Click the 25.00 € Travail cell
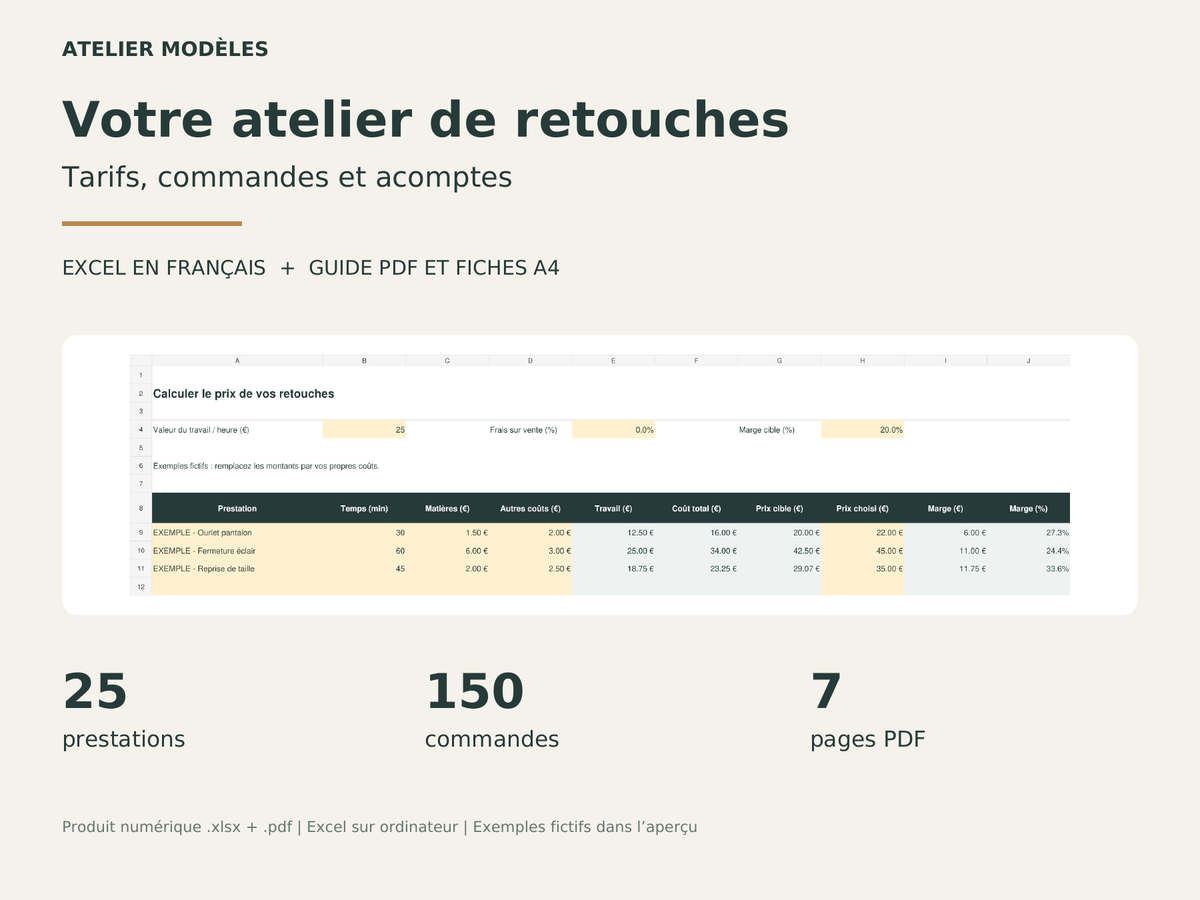This screenshot has width=1200, height=900. click(613, 551)
